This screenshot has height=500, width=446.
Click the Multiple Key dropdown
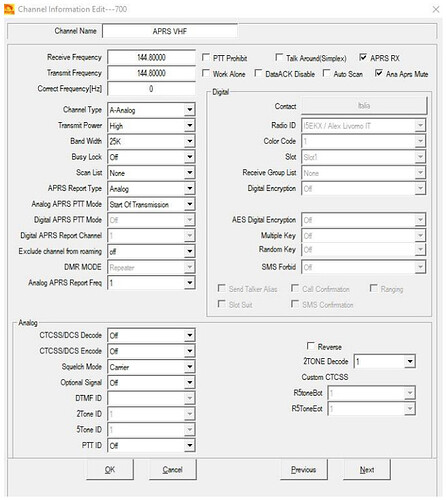click(x=363, y=236)
